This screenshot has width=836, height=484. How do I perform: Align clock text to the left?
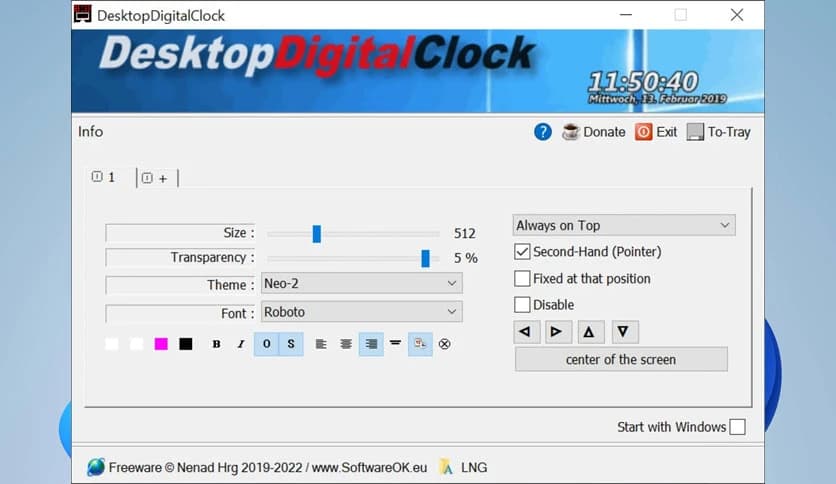[321, 344]
